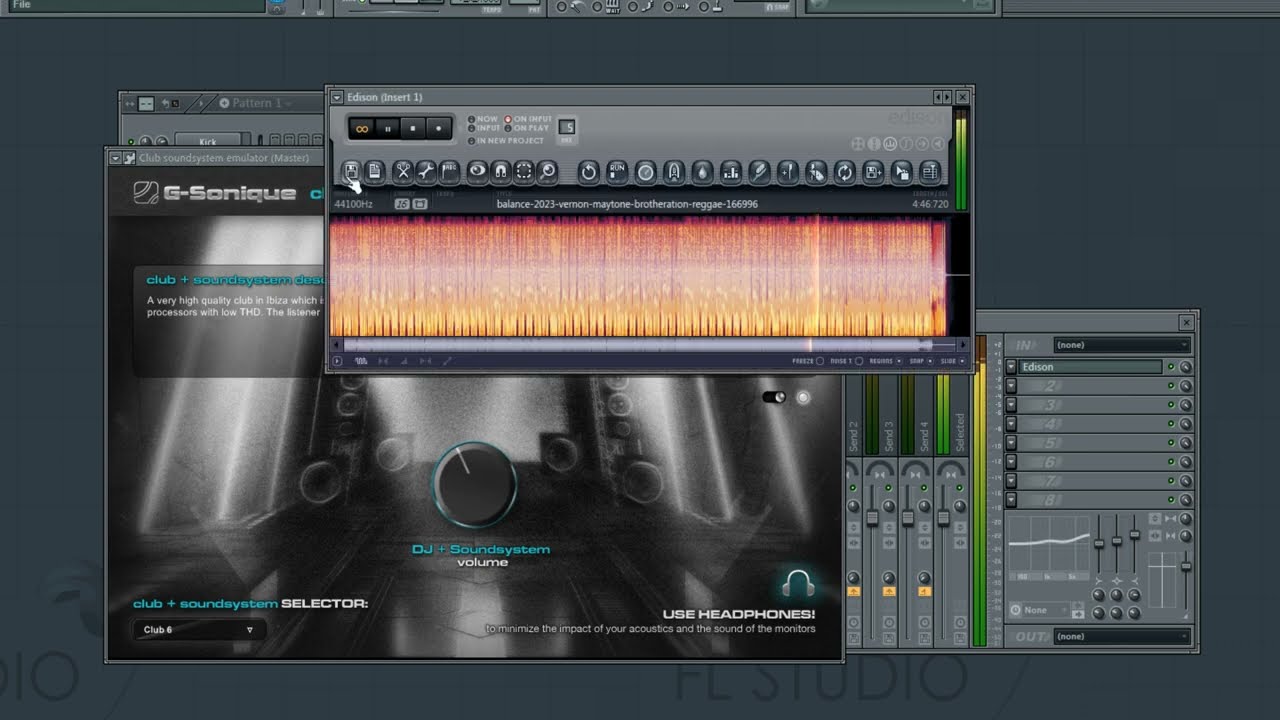The height and width of the screenshot is (720, 1280).
Task: Click Edison's send to playlist icon
Action: point(930,172)
